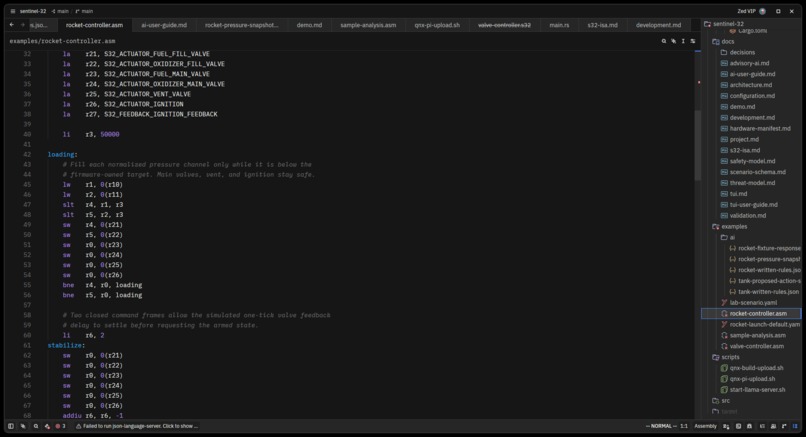Place cursor on the stabilize: label line
The width and height of the screenshot is (806, 437).
66,345
